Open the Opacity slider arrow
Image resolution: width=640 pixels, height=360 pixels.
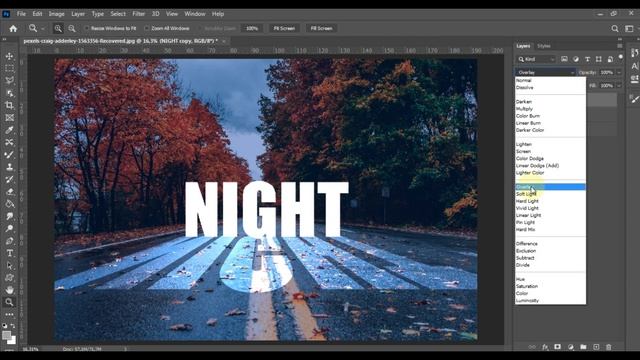coord(619,72)
